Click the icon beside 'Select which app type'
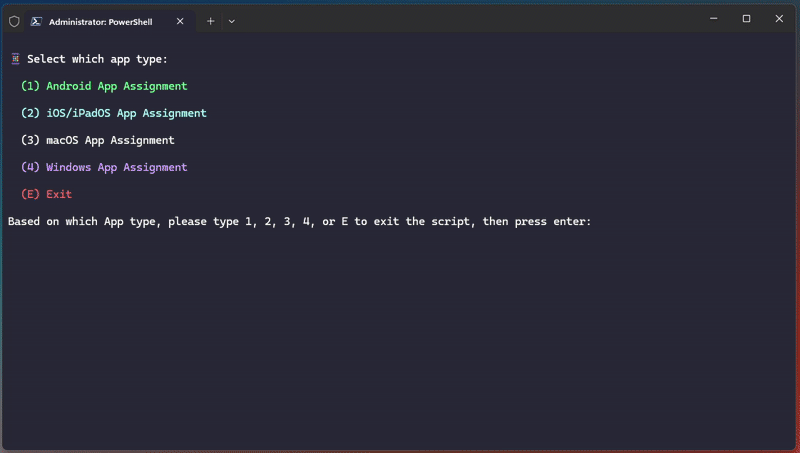The height and width of the screenshot is (453, 800). (15, 59)
